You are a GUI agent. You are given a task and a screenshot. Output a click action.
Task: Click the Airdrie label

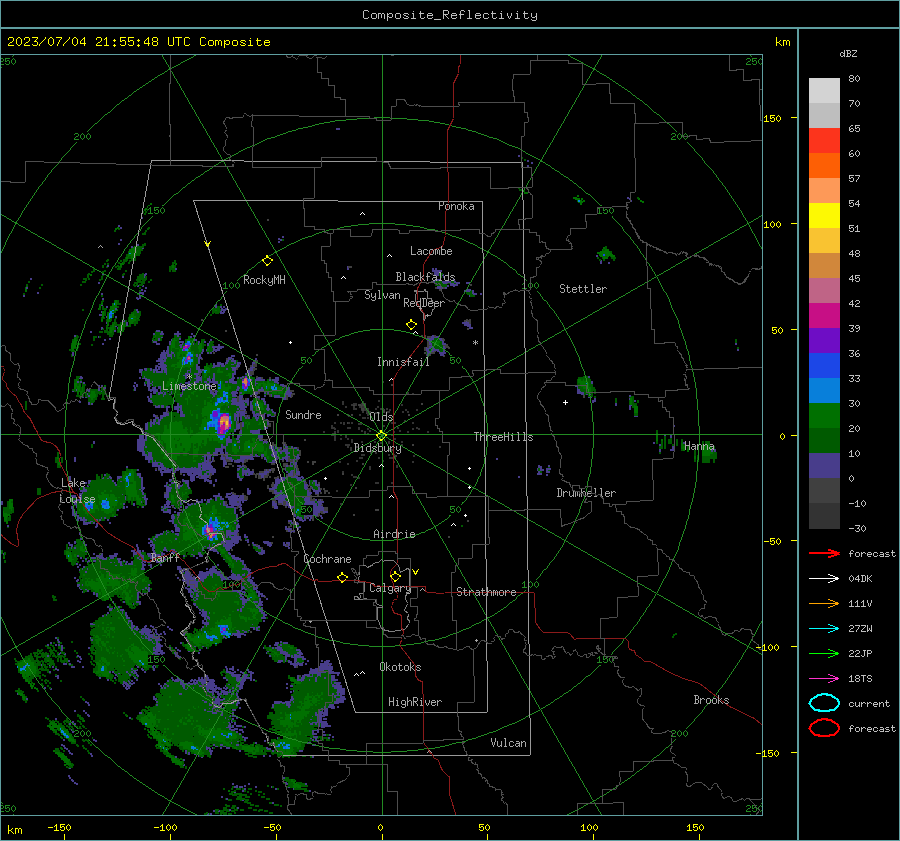click(x=394, y=534)
